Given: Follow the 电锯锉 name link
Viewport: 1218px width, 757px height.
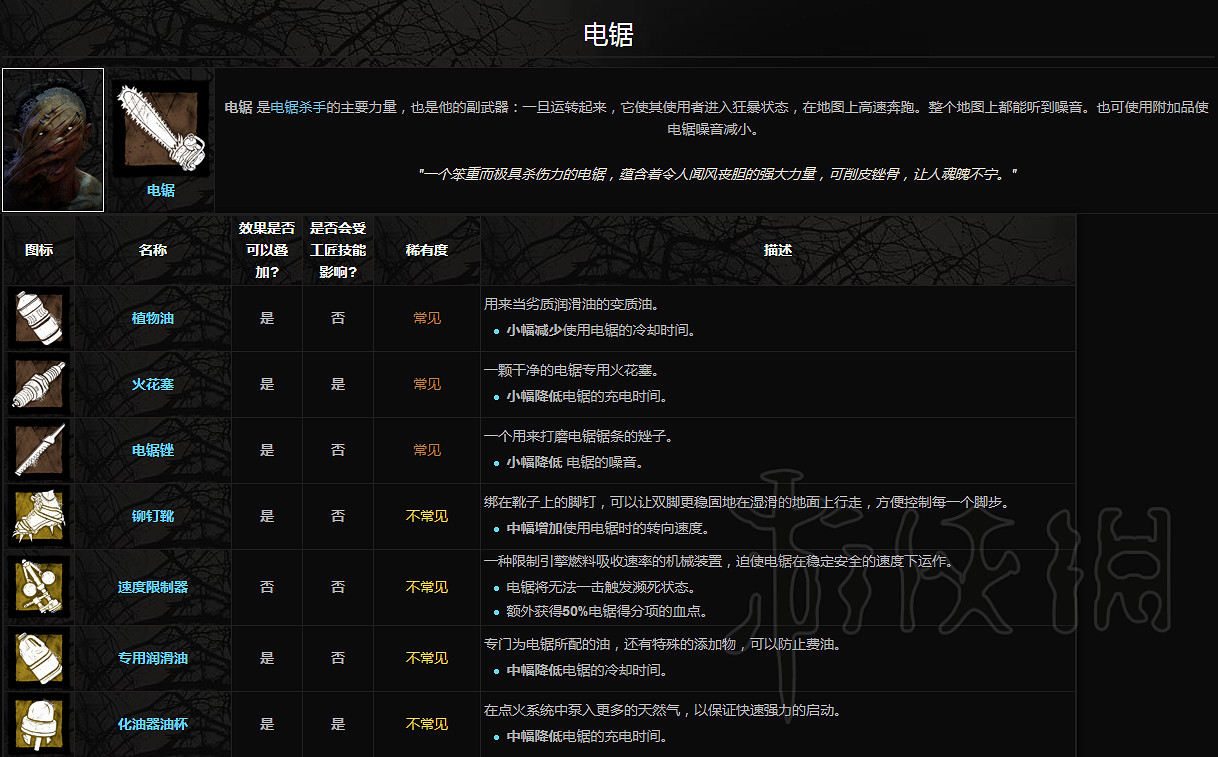Looking at the screenshot, I should 152,450.
